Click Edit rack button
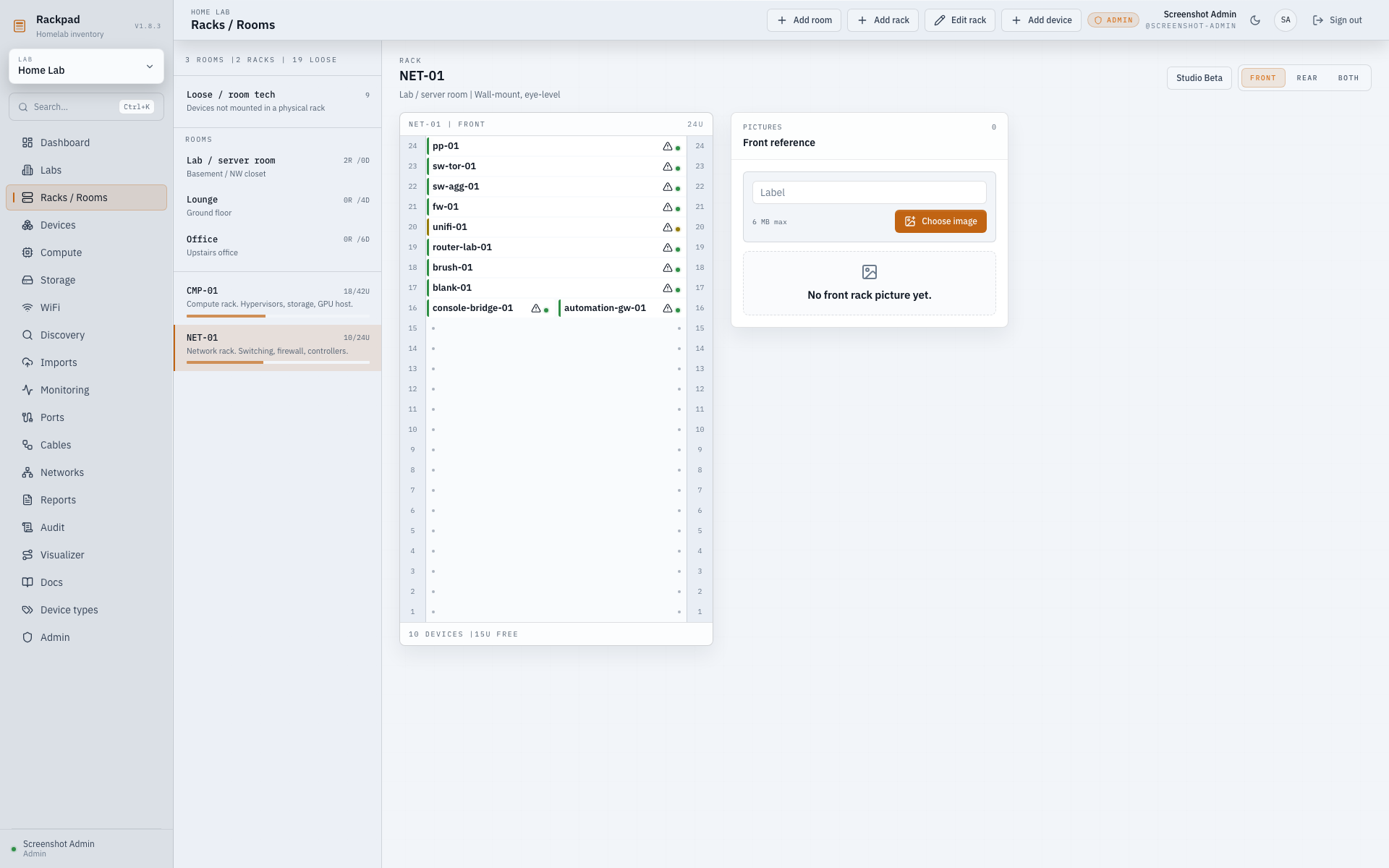This screenshot has height=868, width=1389. (x=960, y=20)
